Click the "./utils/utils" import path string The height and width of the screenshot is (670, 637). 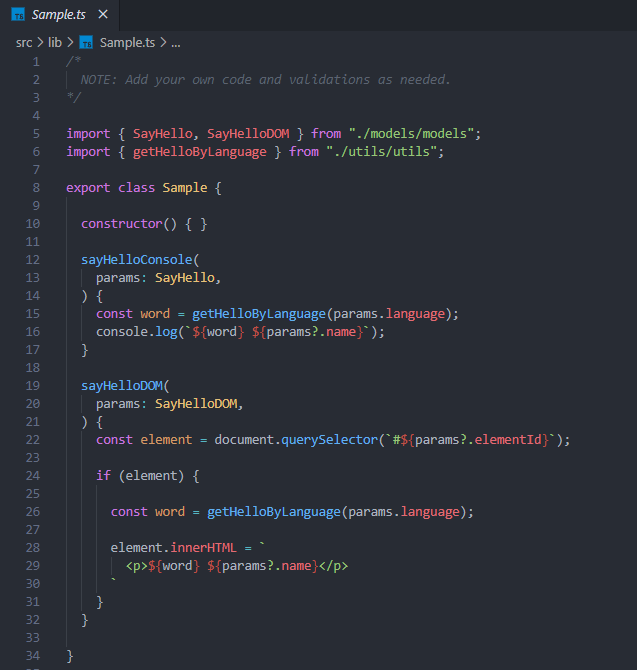click(382, 152)
